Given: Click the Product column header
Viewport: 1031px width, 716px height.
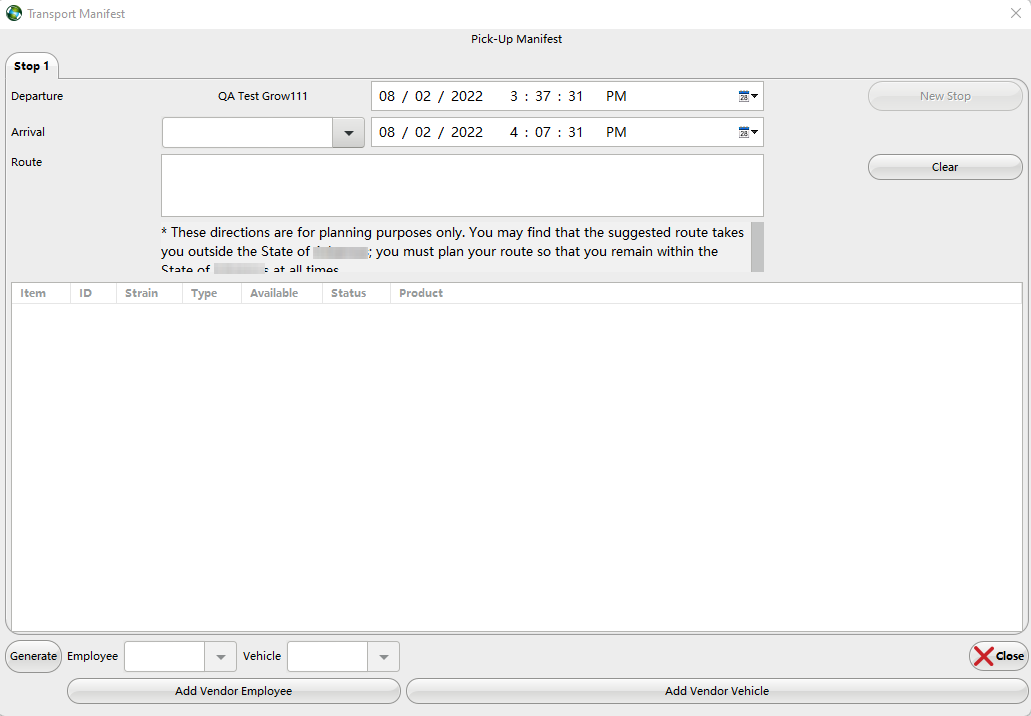Looking at the screenshot, I should pos(420,292).
